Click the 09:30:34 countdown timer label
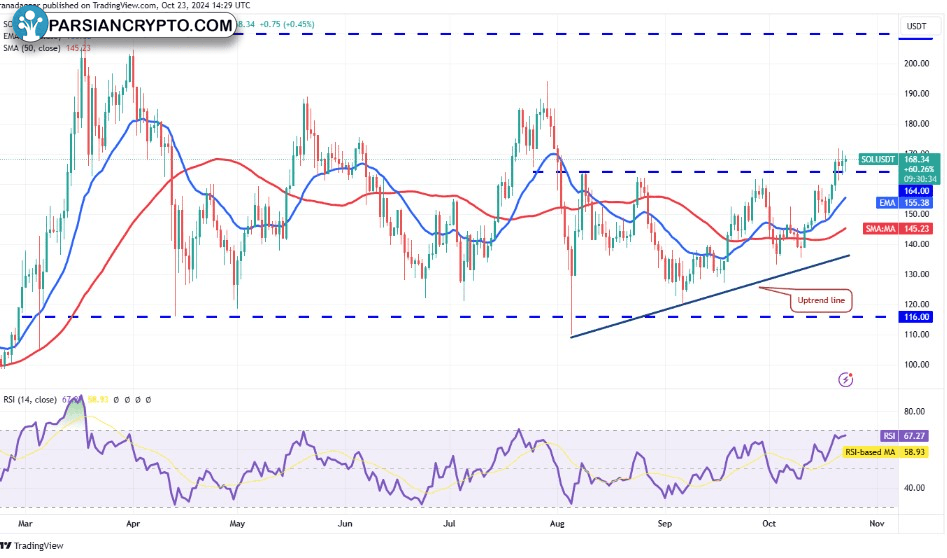Screen dimensions: 947x558 920,179
